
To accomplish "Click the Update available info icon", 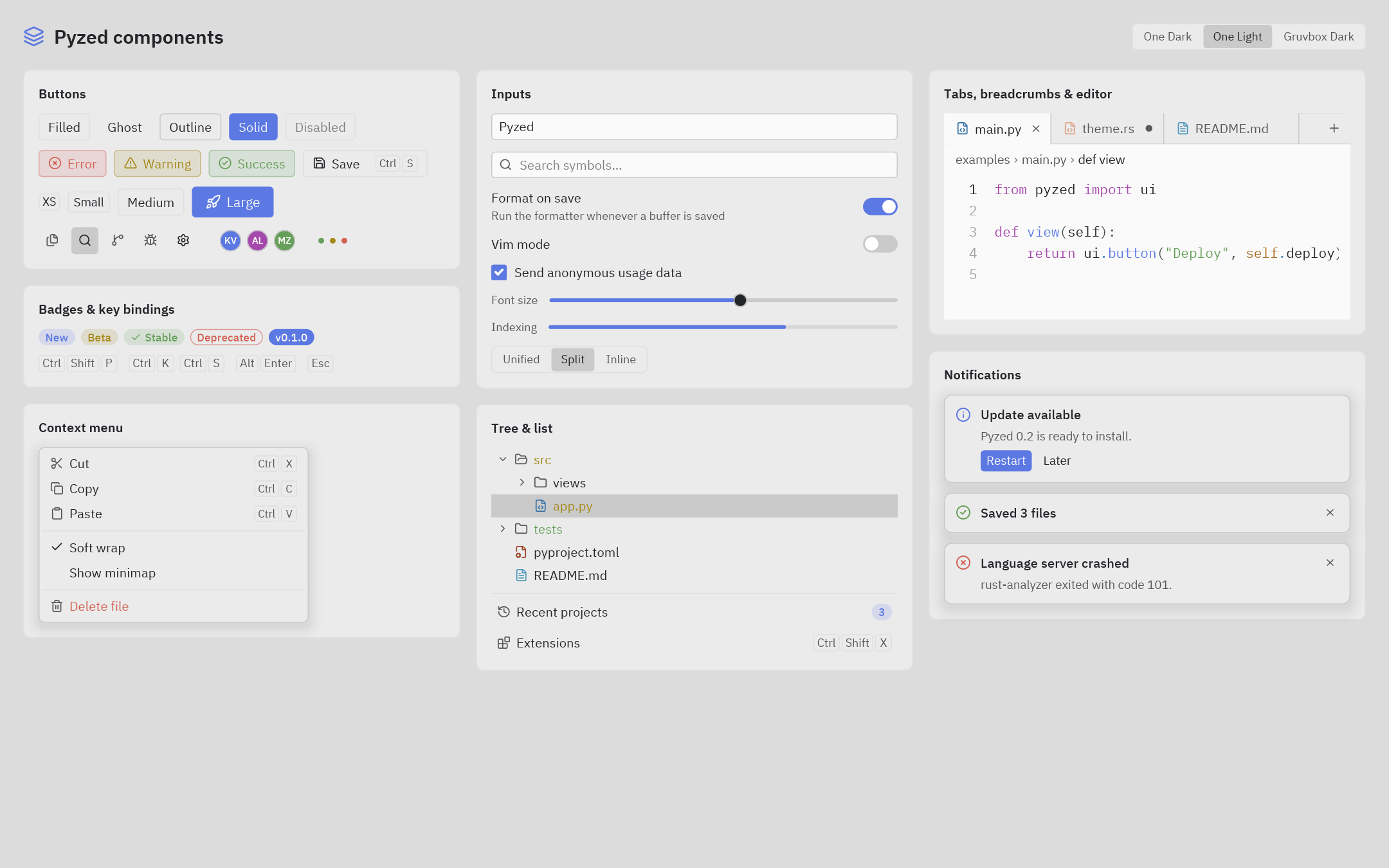I will click(963, 415).
